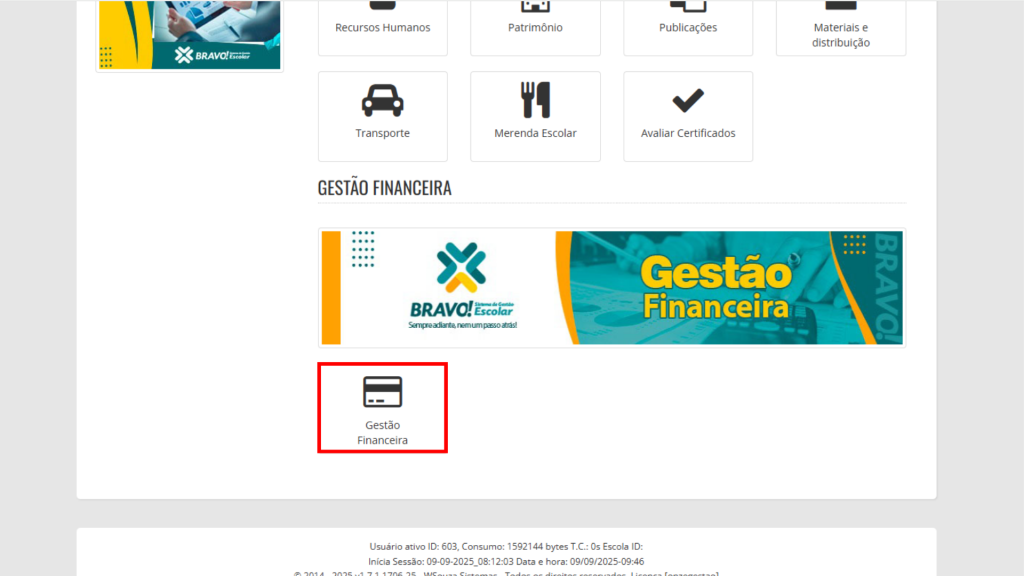The width and height of the screenshot is (1024, 576).
Task: Open the Publicações module
Action: coord(688,26)
